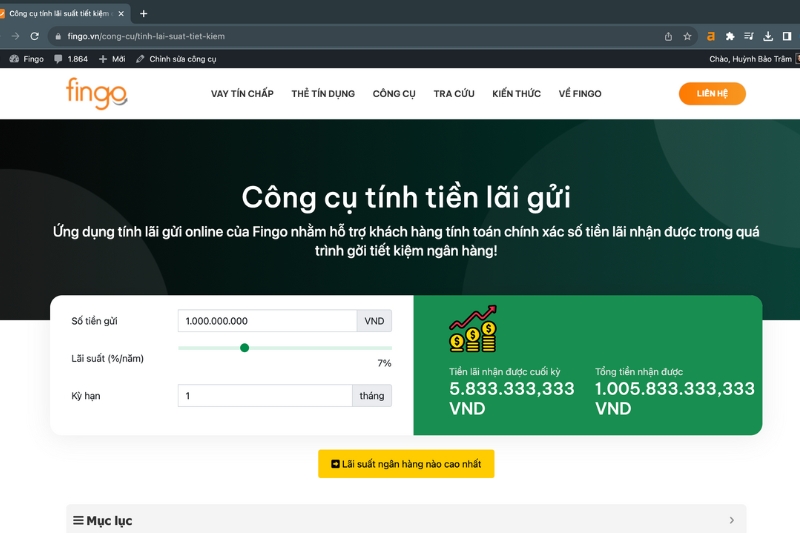This screenshot has height=533, width=800.
Task: Bookmark this page with the star icon
Action: pyautogui.click(x=687, y=36)
